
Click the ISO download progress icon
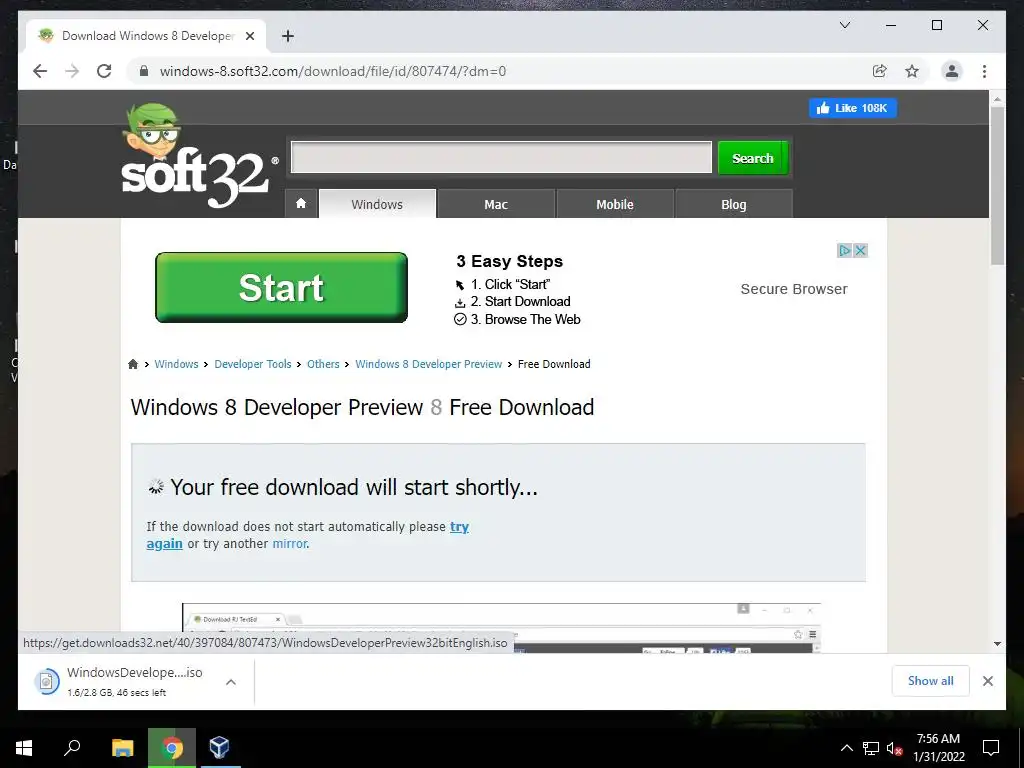(46, 682)
